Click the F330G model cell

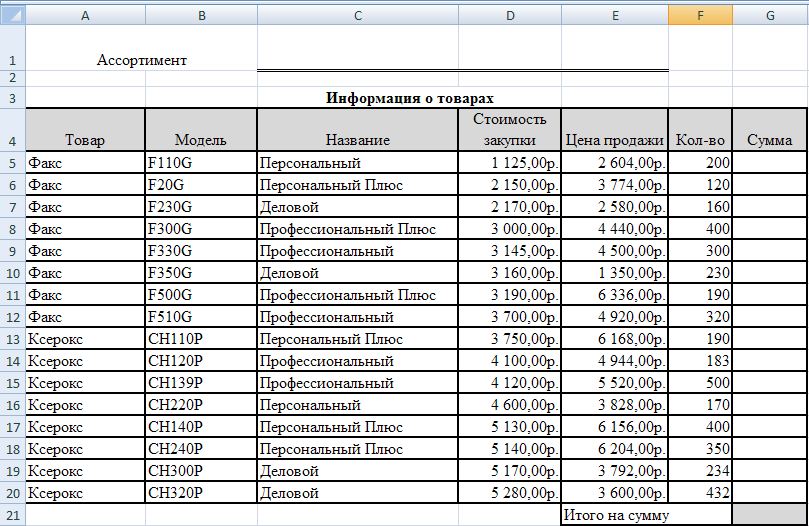[x=201, y=250]
